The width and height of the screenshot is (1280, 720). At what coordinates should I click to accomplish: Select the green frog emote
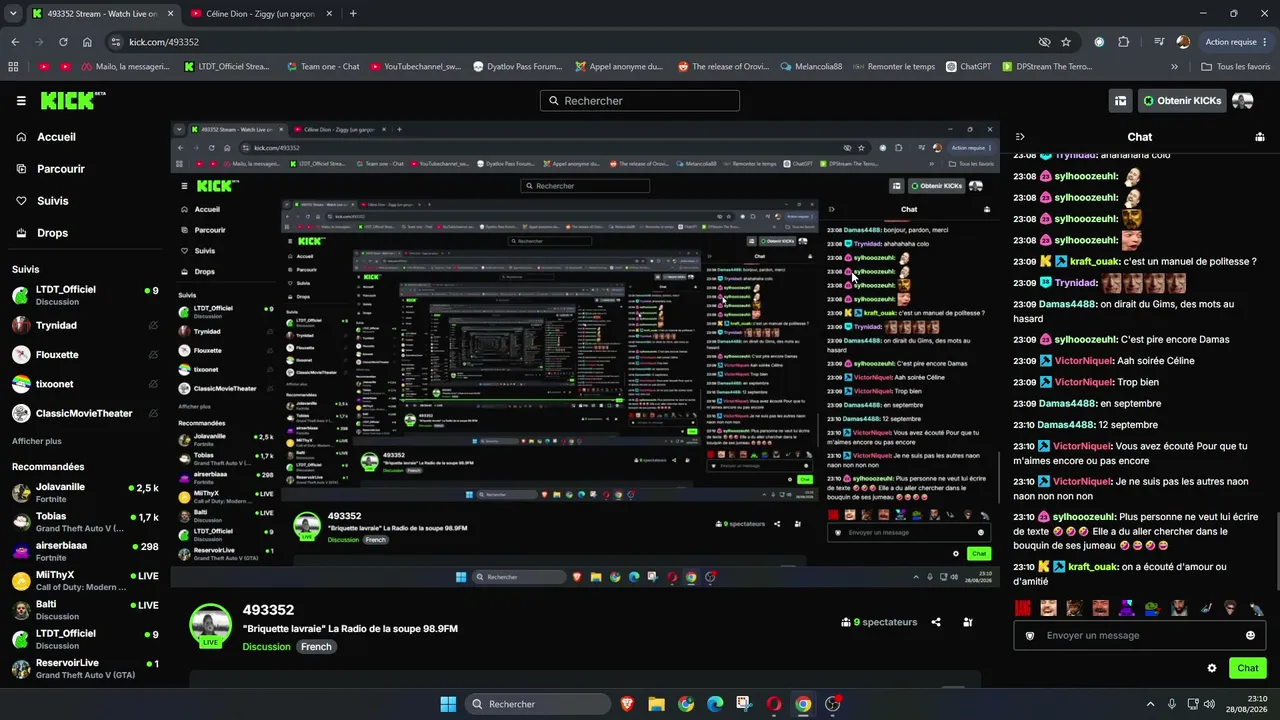(1153, 608)
